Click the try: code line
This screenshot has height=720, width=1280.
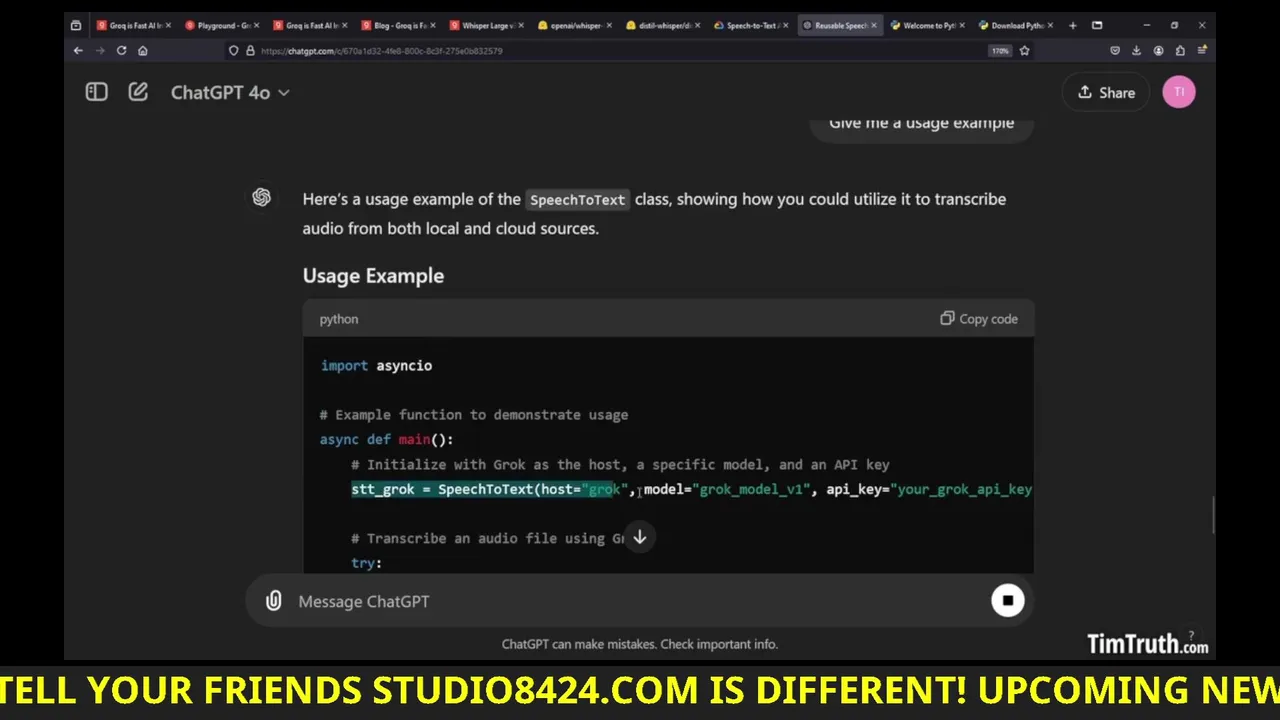tap(367, 563)
